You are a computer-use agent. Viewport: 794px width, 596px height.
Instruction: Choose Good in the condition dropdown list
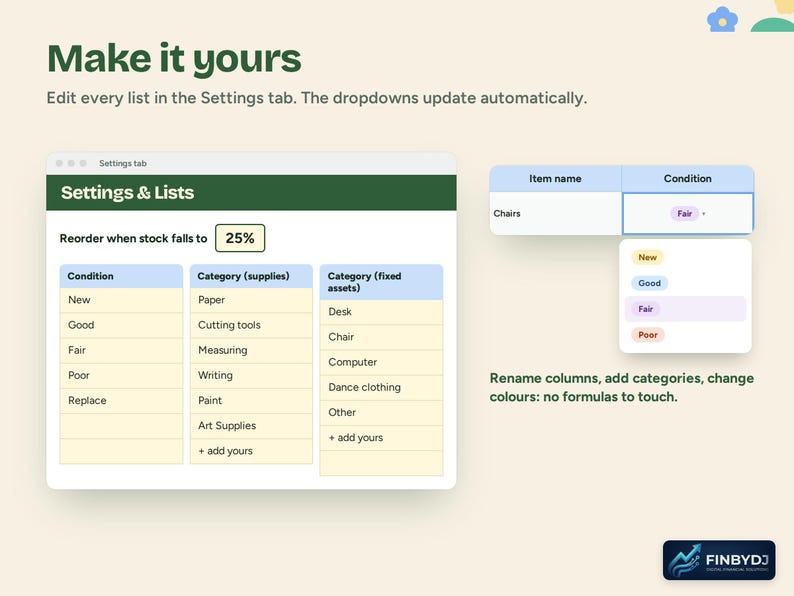coord(649,283)
